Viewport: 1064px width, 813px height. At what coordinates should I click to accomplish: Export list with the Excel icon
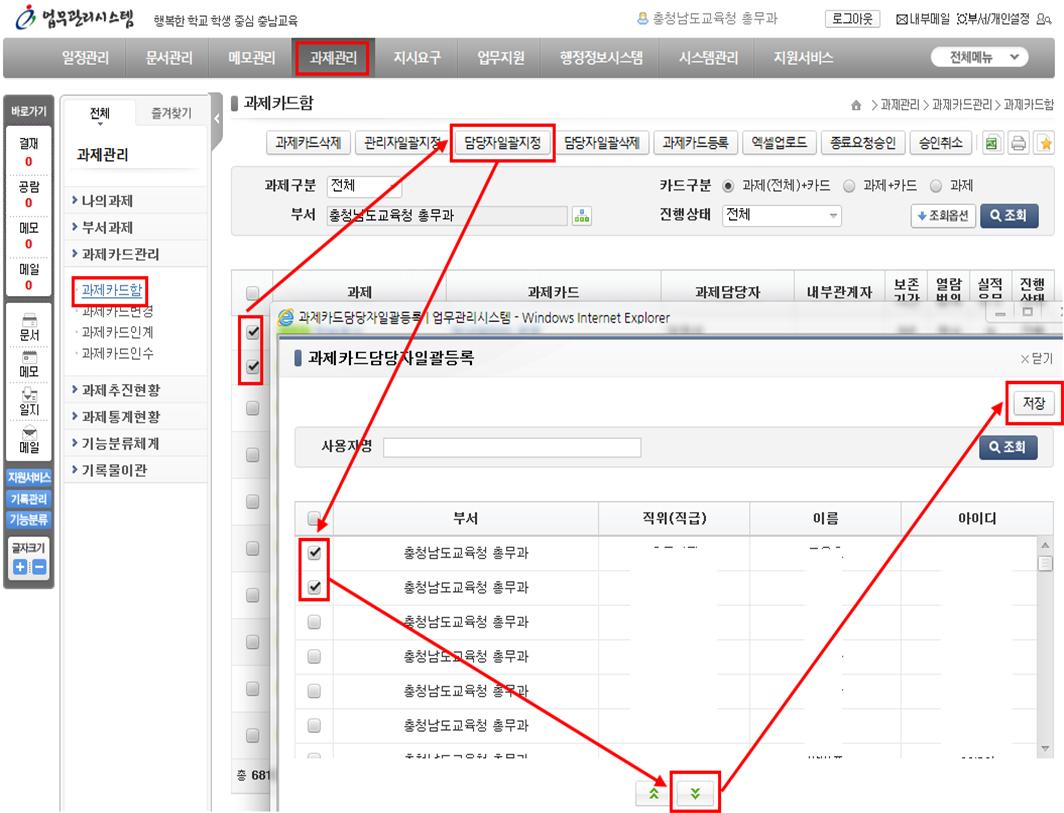click(992, 143)
